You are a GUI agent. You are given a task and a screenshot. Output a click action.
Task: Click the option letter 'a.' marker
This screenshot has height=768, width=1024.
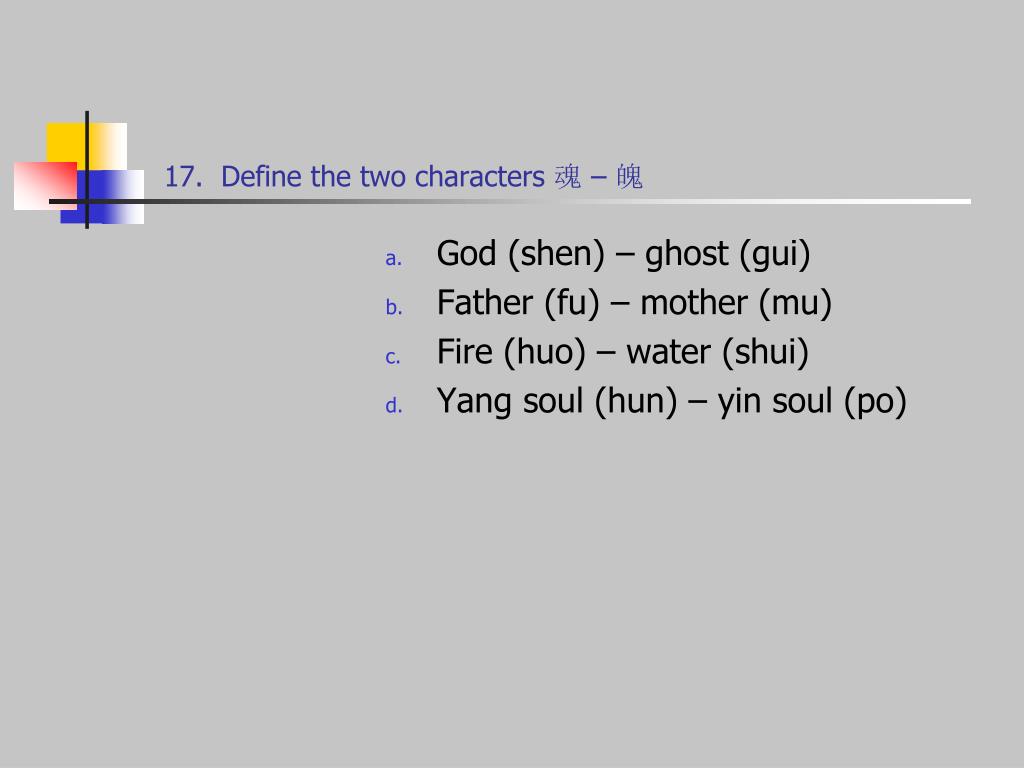coord(393,259)
